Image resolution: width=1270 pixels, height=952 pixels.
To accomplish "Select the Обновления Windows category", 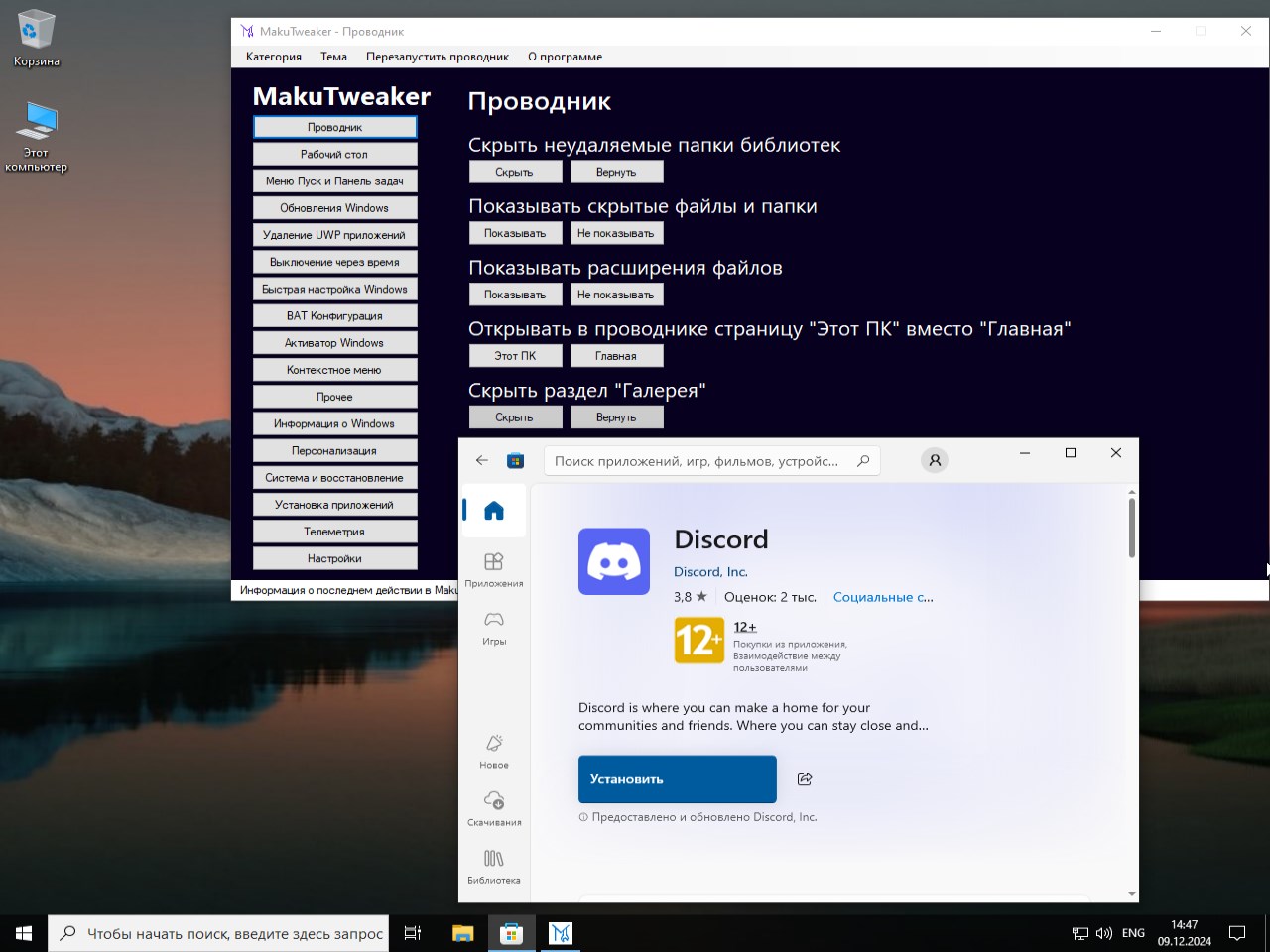I will (335, 208).
